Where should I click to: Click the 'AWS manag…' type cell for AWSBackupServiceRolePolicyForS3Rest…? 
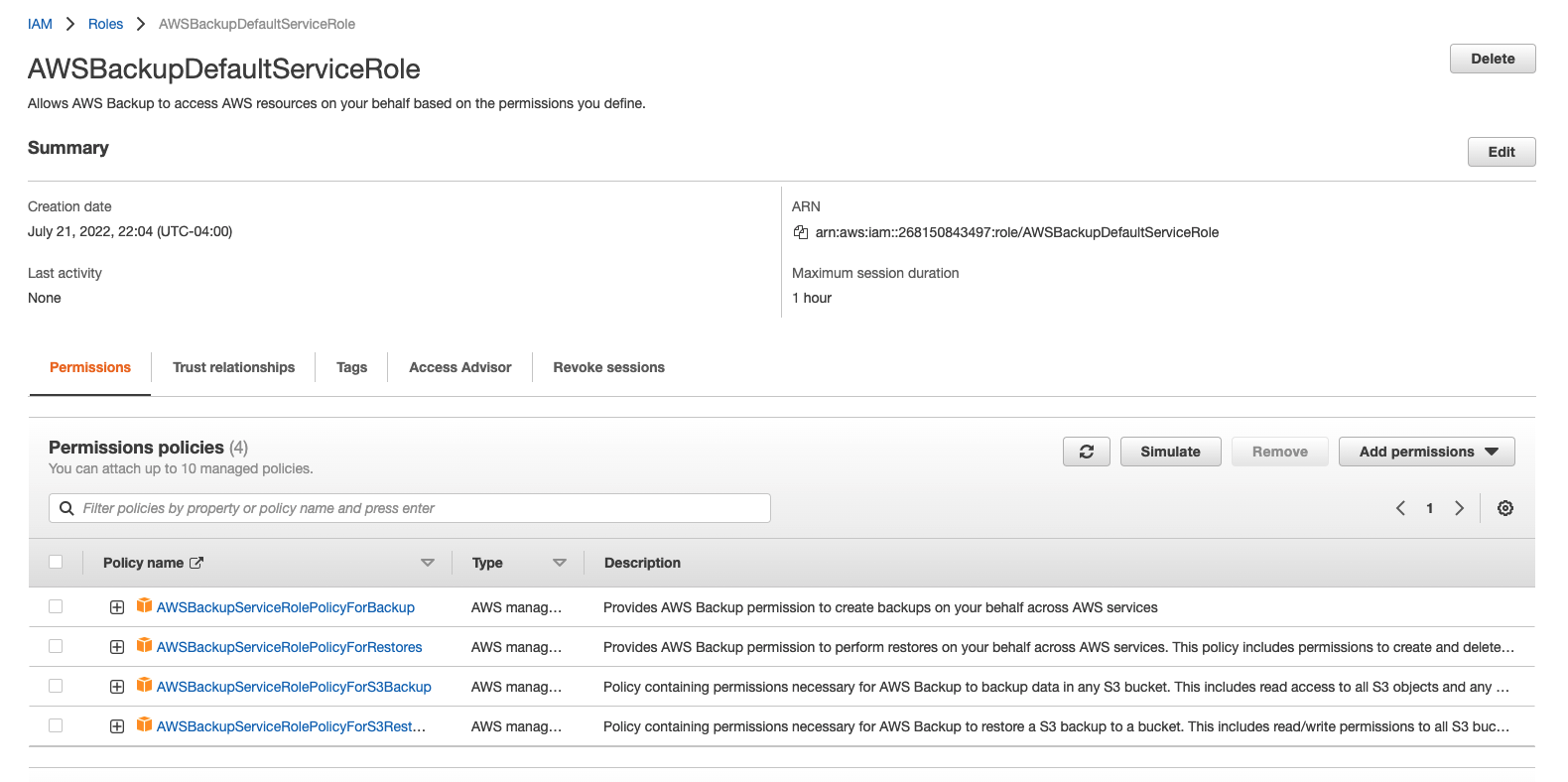(x=516, y=726)
